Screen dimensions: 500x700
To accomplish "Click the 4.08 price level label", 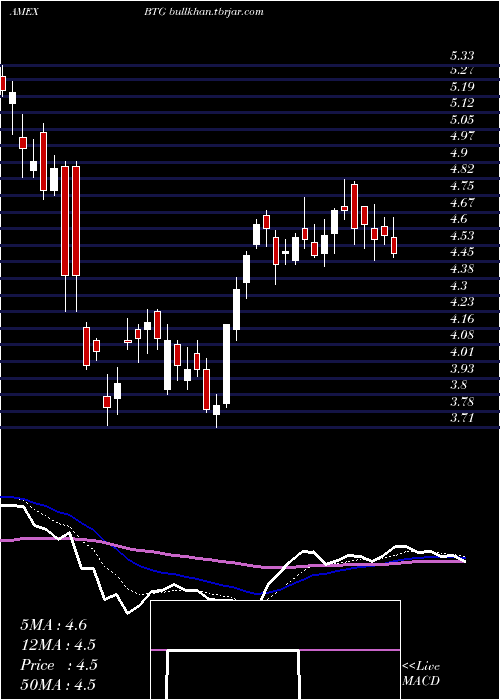I will pyautogui.click(x=462, y=335).
